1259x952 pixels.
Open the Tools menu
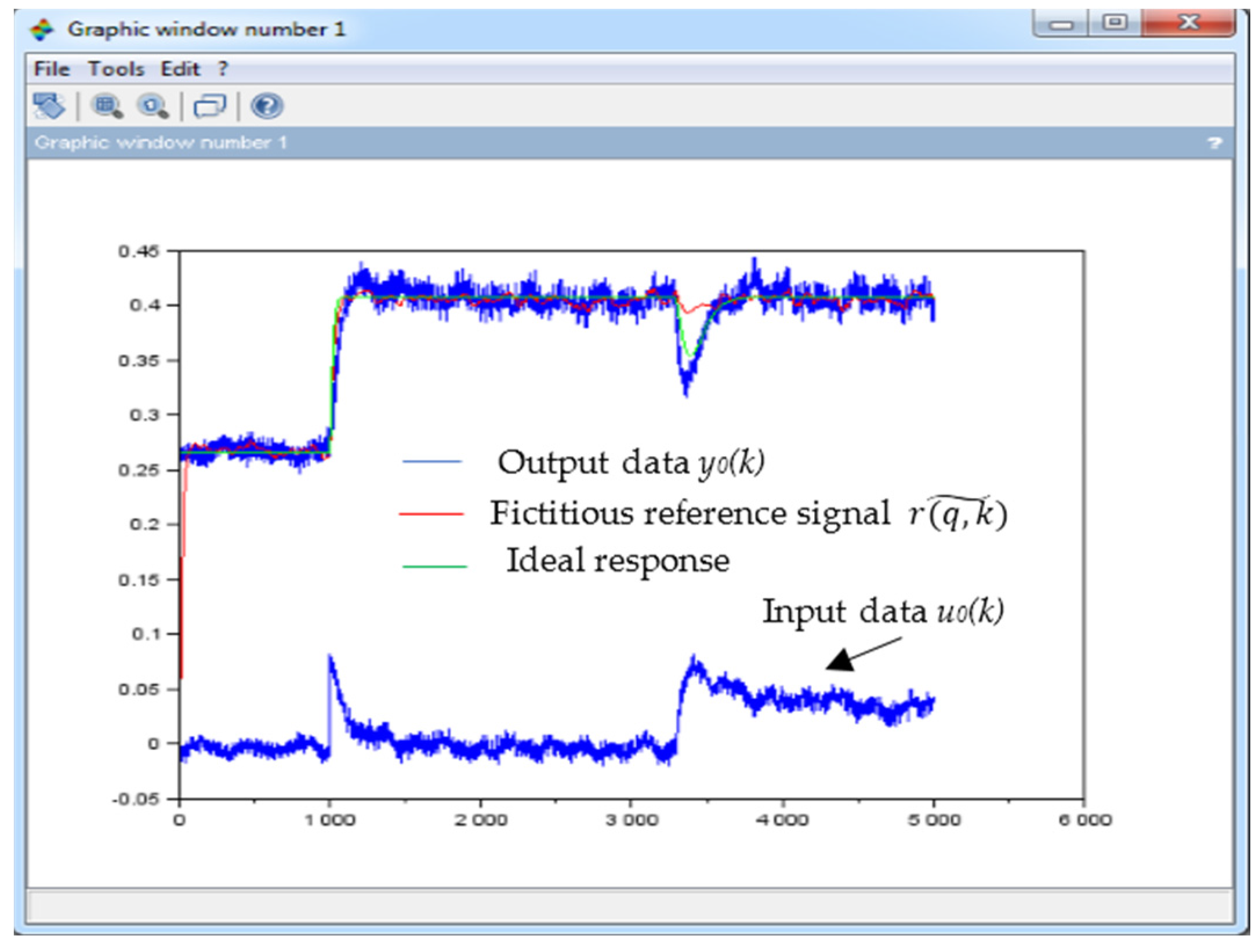(x=119, y=68)
